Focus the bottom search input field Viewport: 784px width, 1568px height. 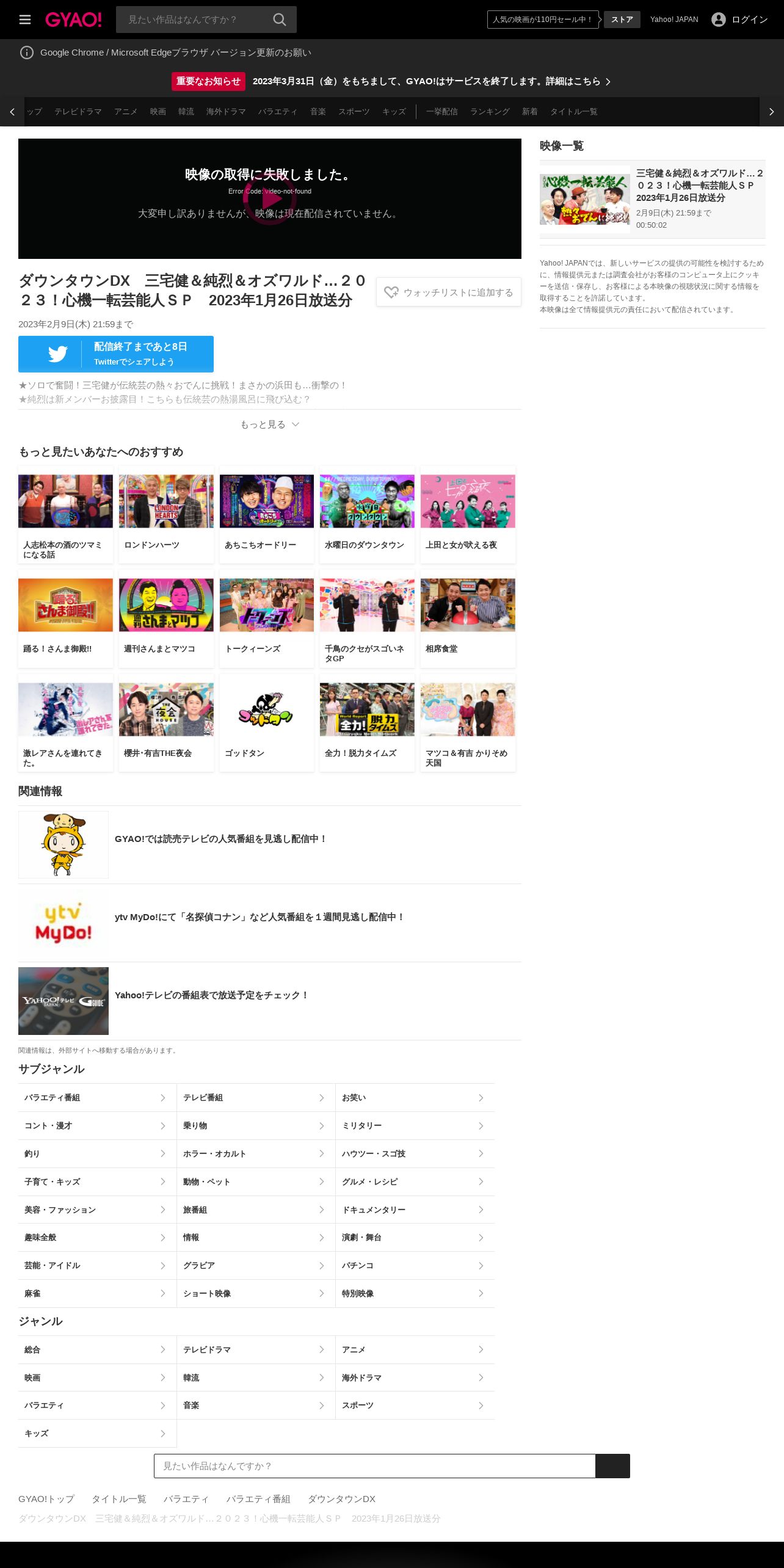click(x=375, y=1466)
